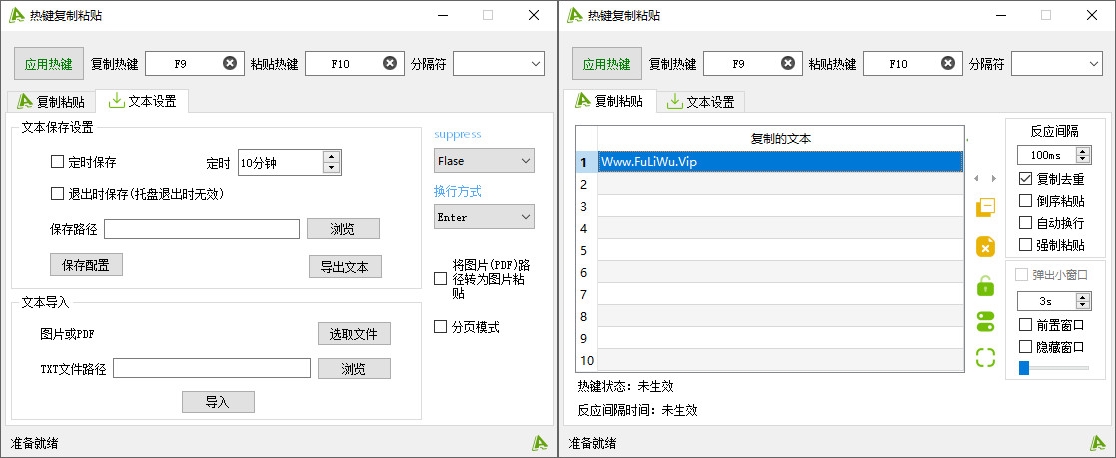Enable the 定时保存 checkbox
The height and width of the screenshot is (458, 1116).
[x=57, y=162]
